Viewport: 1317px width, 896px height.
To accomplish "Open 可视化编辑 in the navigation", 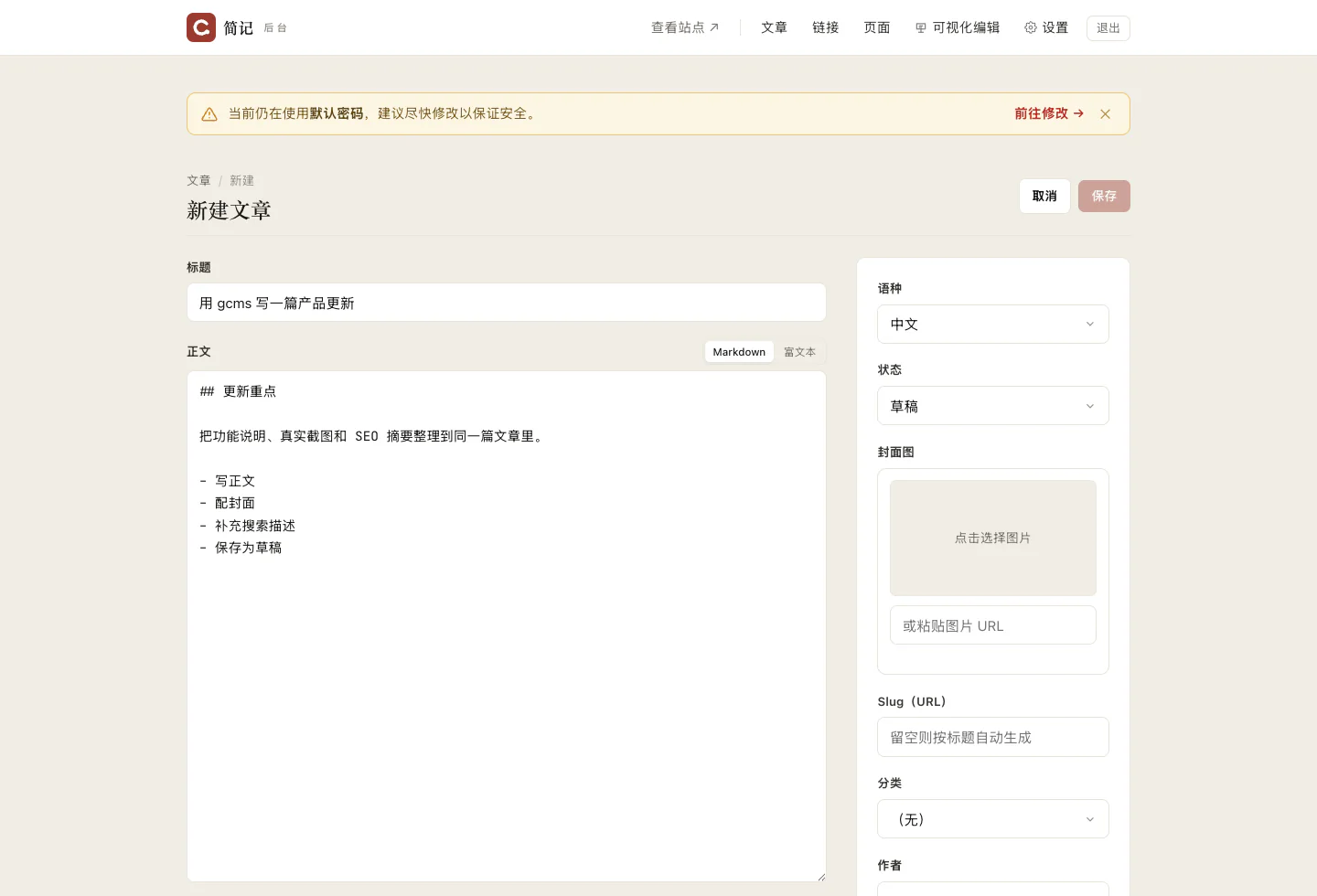I will 958,27.
